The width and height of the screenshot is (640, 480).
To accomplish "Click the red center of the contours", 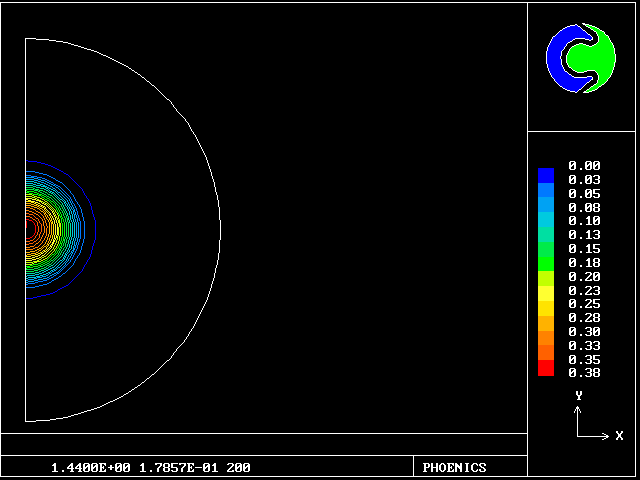I will (27, 227).
